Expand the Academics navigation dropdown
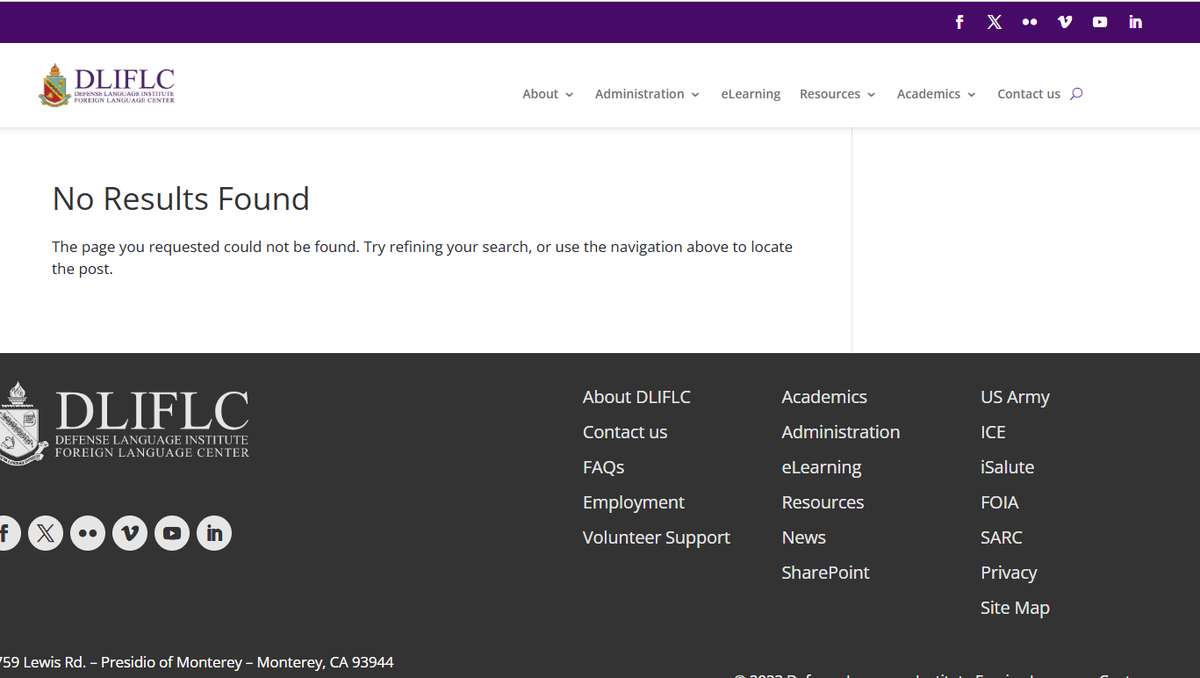The image size is (1200, 678). [x=936, y=94]
